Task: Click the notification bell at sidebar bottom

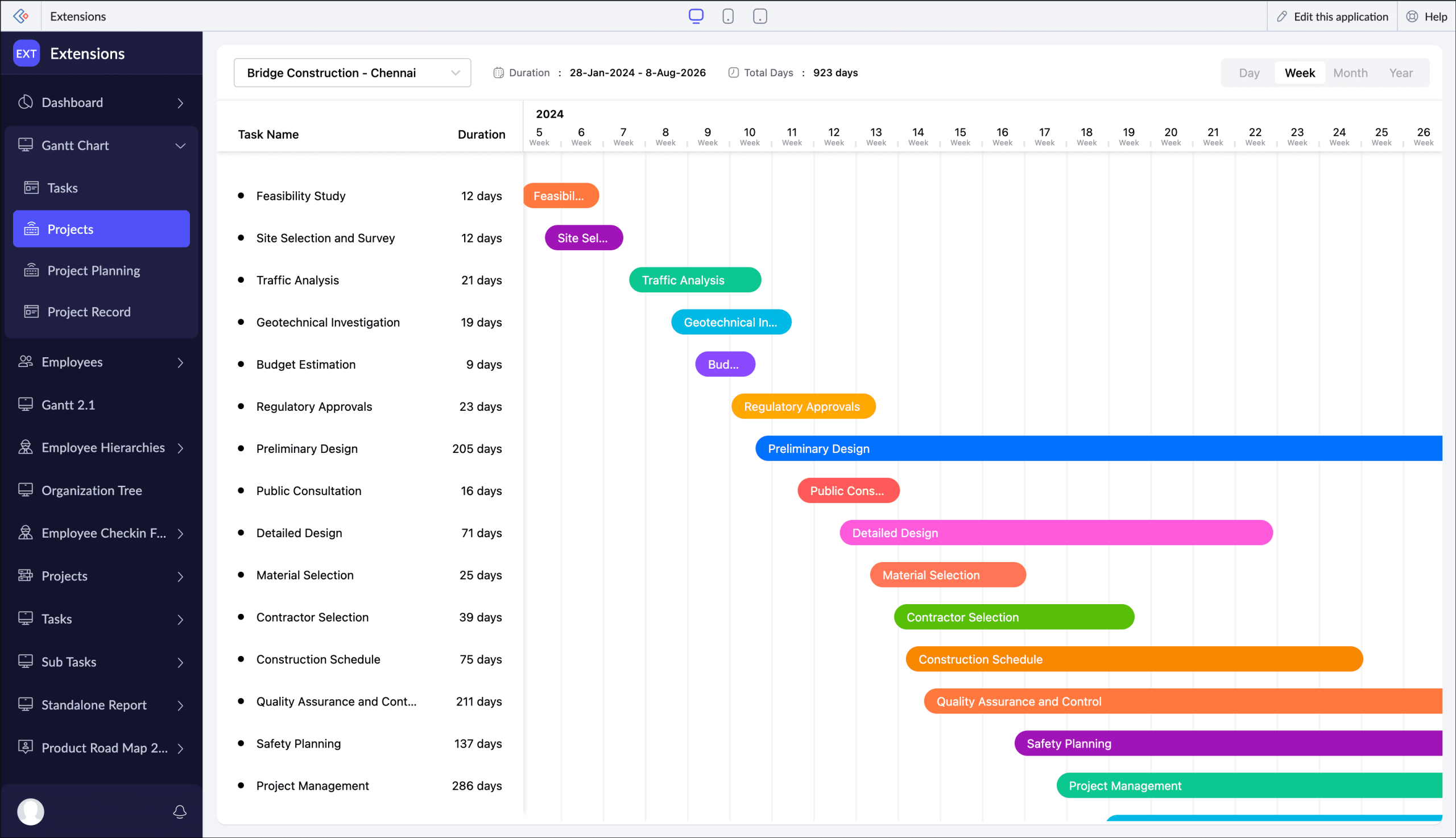Action: point(180,811)
